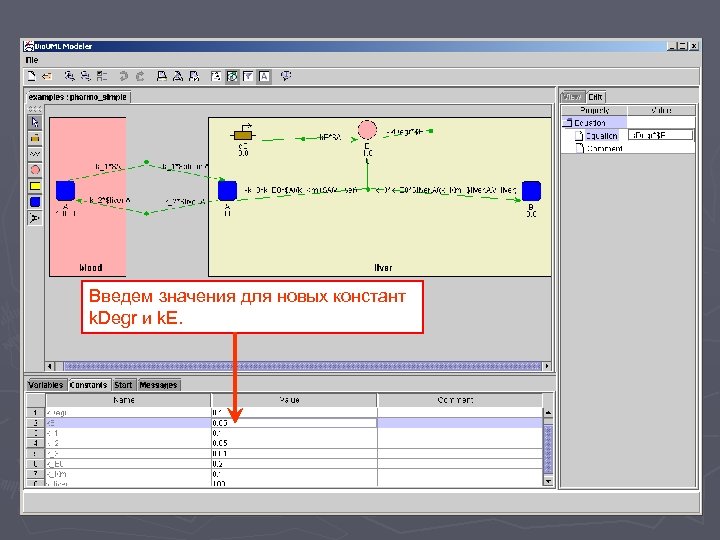Click the undo arrow icon
Viewport: 720px width, 540px height.
pos(124,76)
